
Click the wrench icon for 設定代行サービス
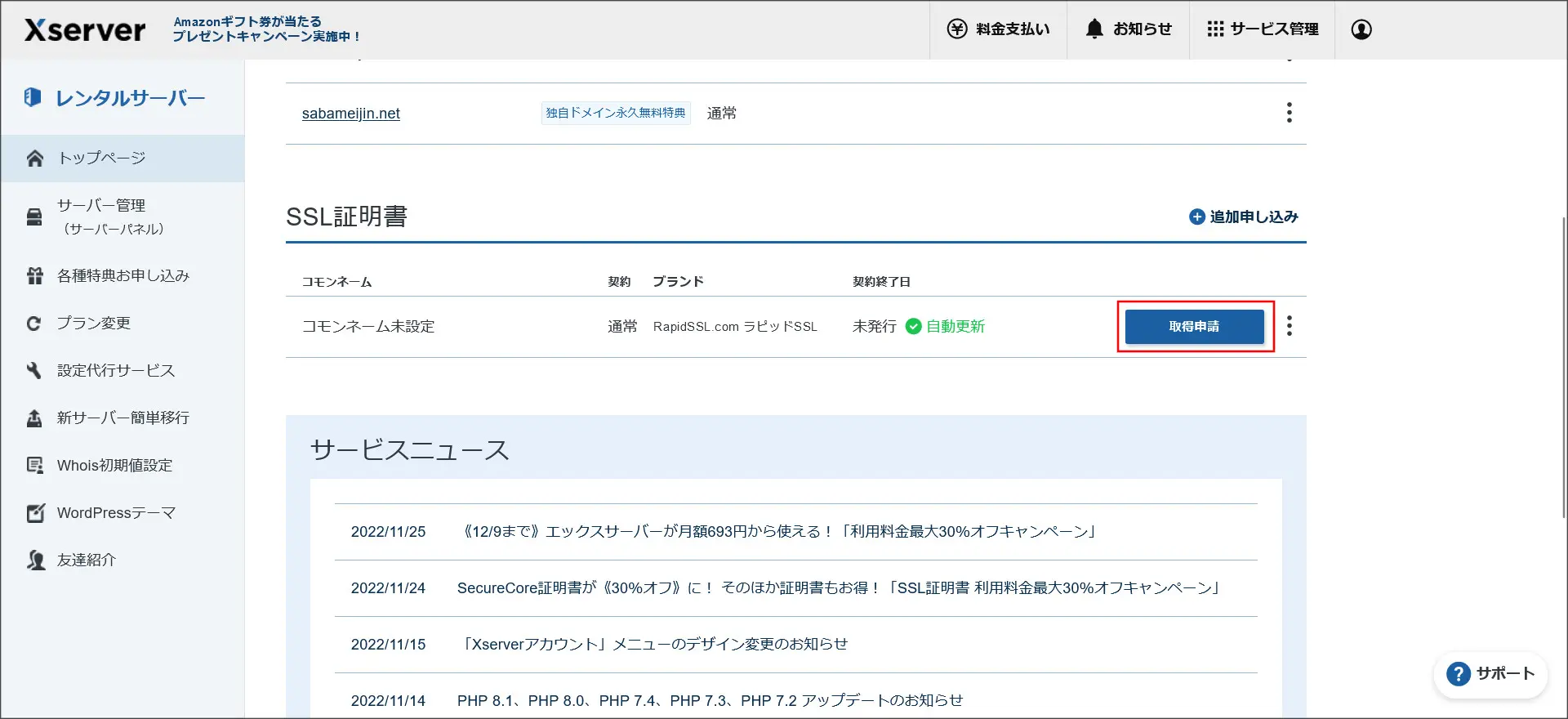(x=33, y=371)
